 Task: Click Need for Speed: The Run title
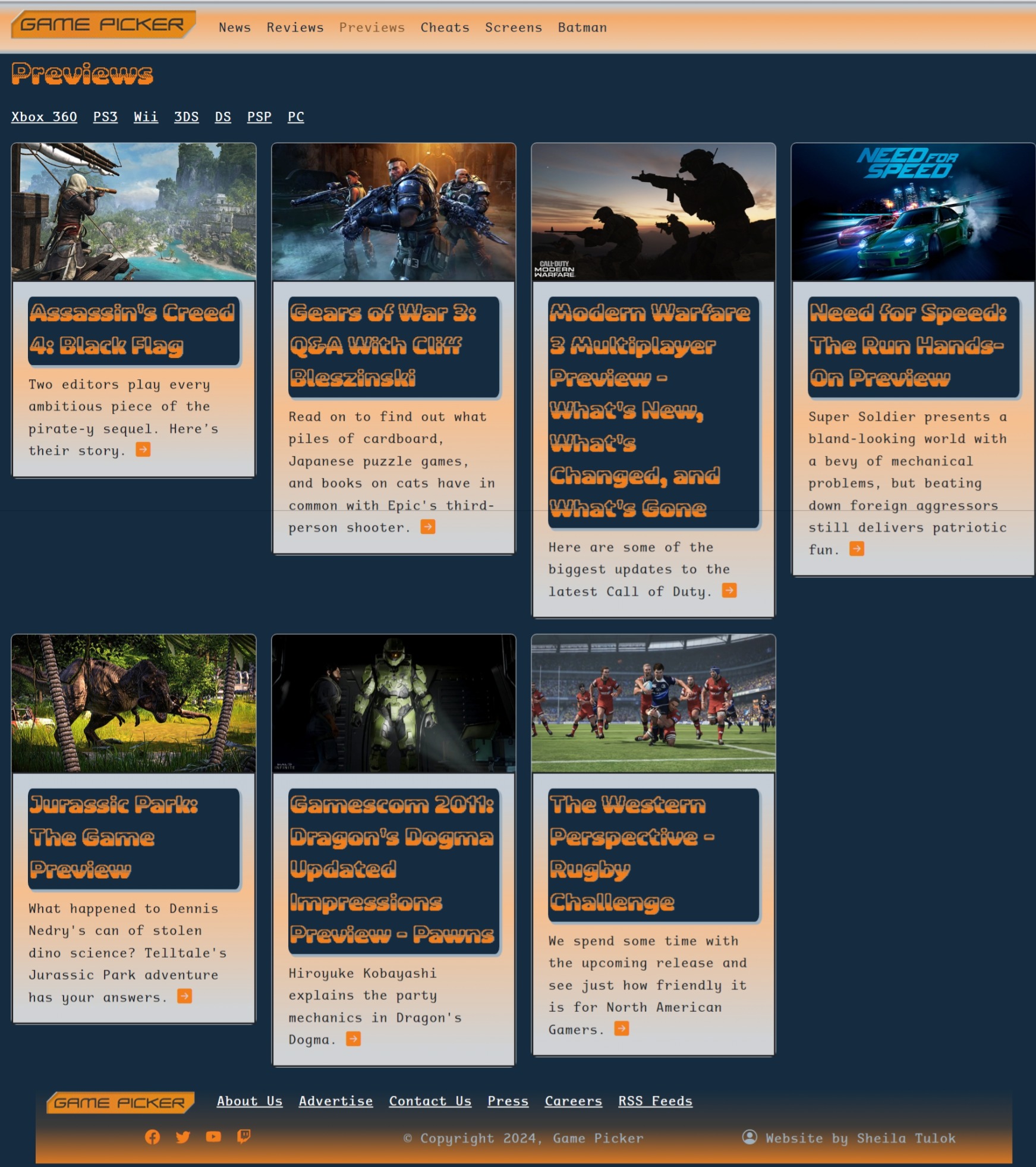point(914,347)
